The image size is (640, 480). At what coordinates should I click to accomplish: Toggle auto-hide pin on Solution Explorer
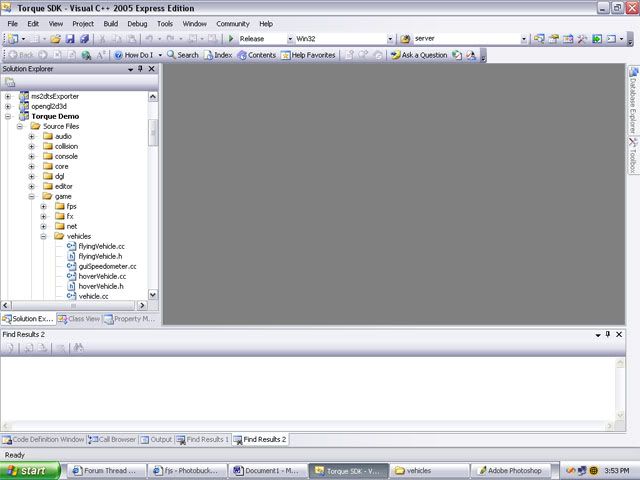[x=141, y=69]
